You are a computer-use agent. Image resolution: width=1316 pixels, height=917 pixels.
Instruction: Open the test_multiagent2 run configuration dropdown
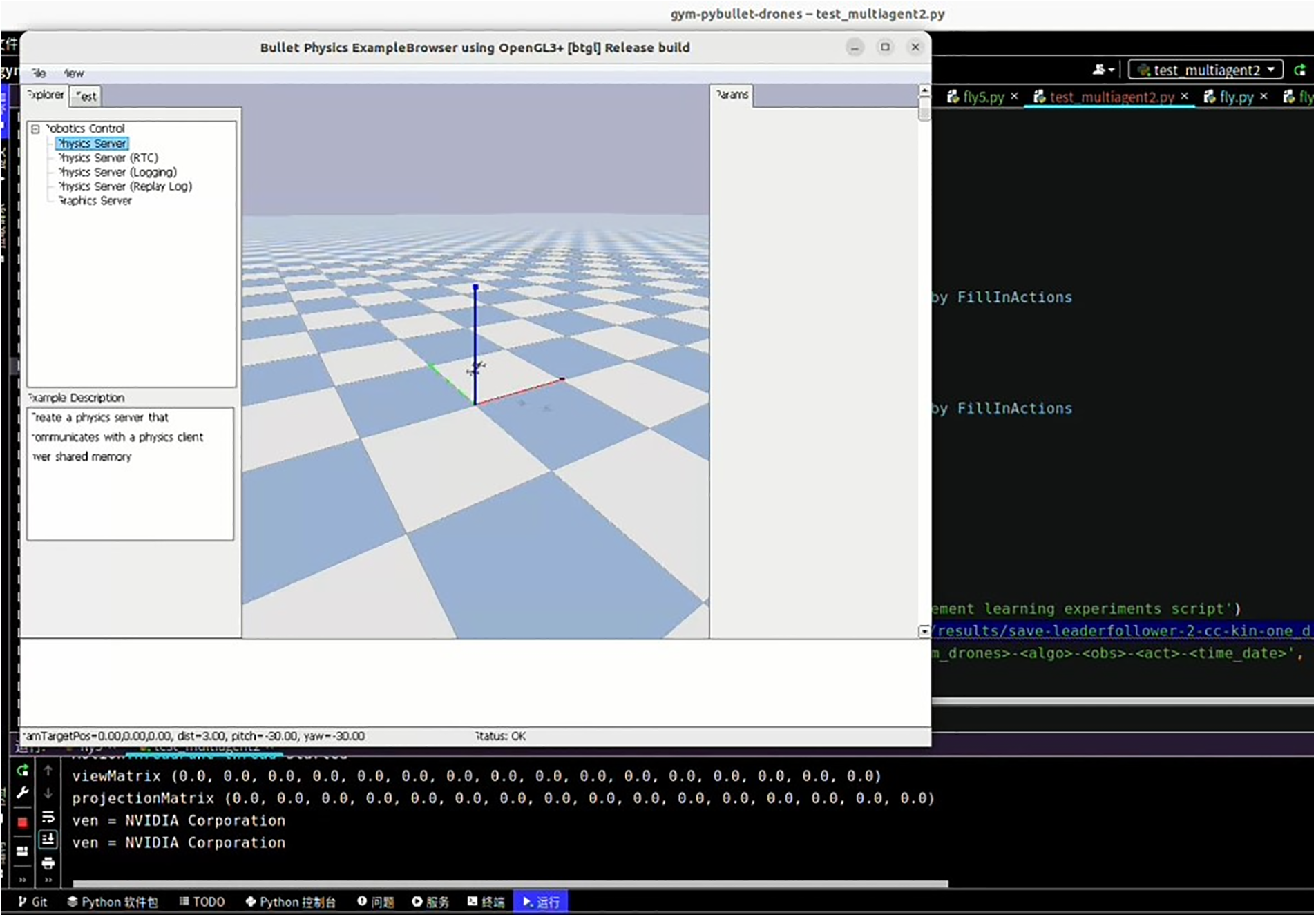pyautogui.click(x=1205, y=70)
